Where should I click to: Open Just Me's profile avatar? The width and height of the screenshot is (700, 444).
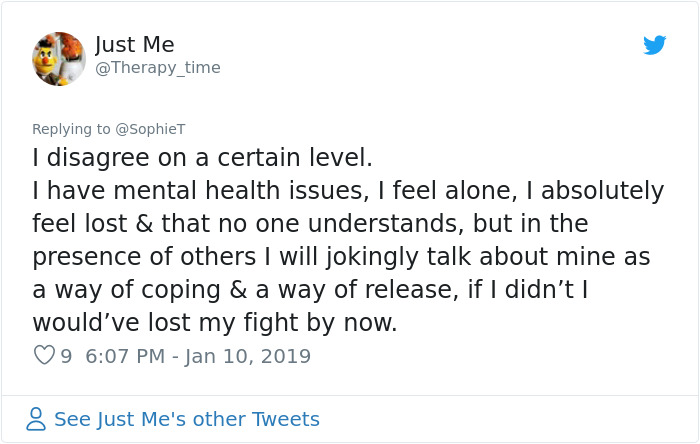tap(59, 58)
